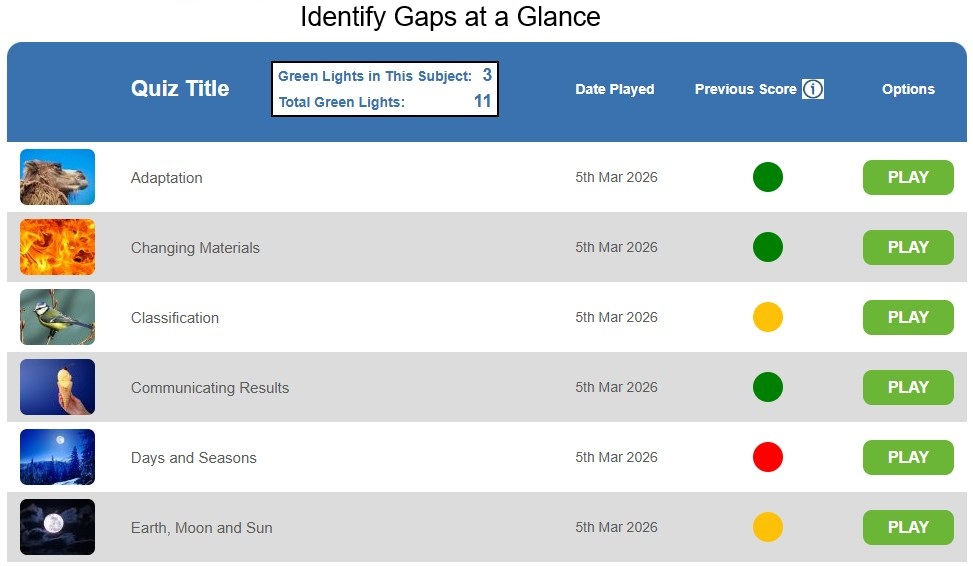Click the green light for Changing Materials
Viewport: 973px width, 566px height.
pos(767,247)
